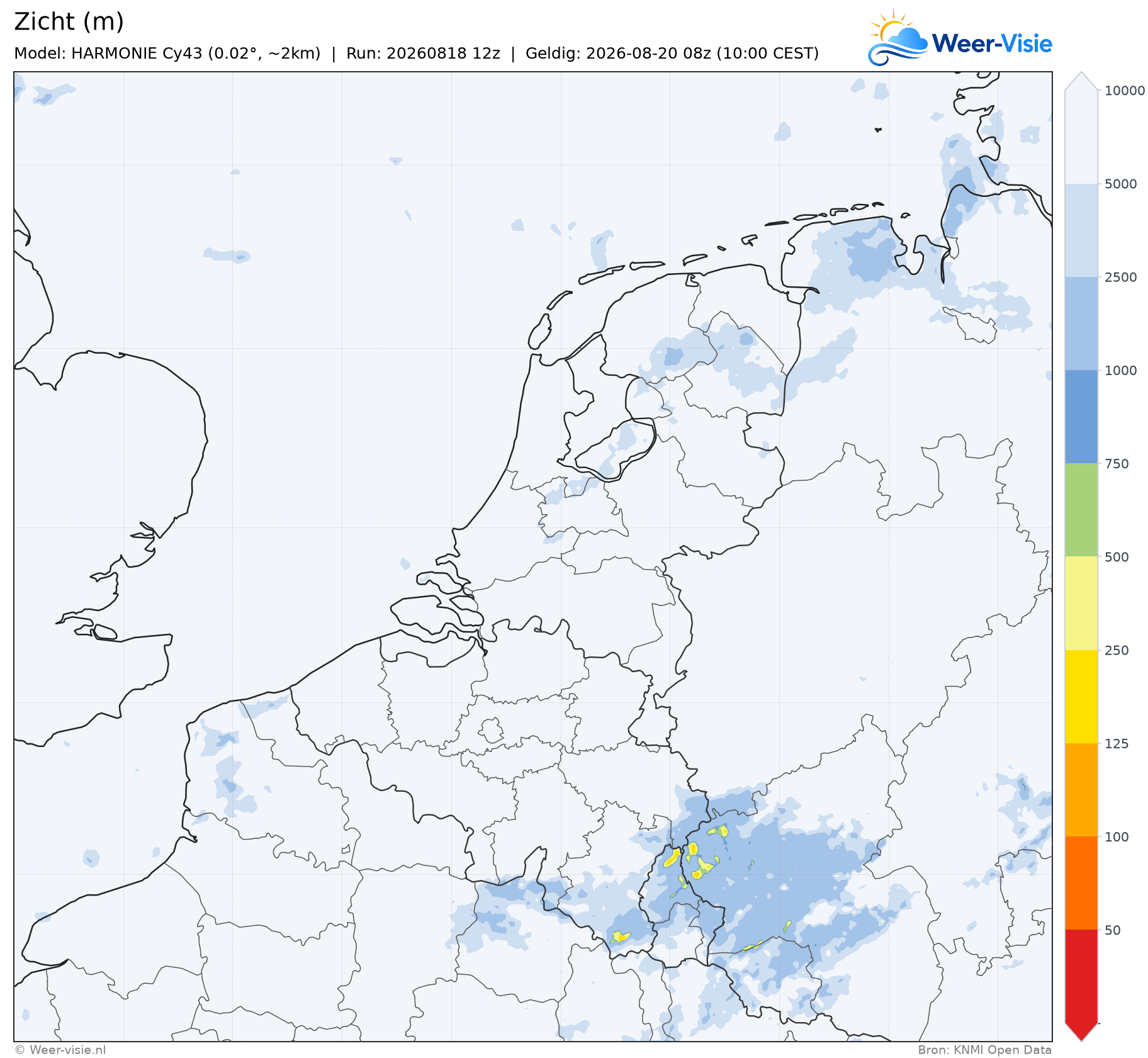Click the Texel island outline on map
Viewport: 1148px width, 1058px height.
tap(539, 332)
